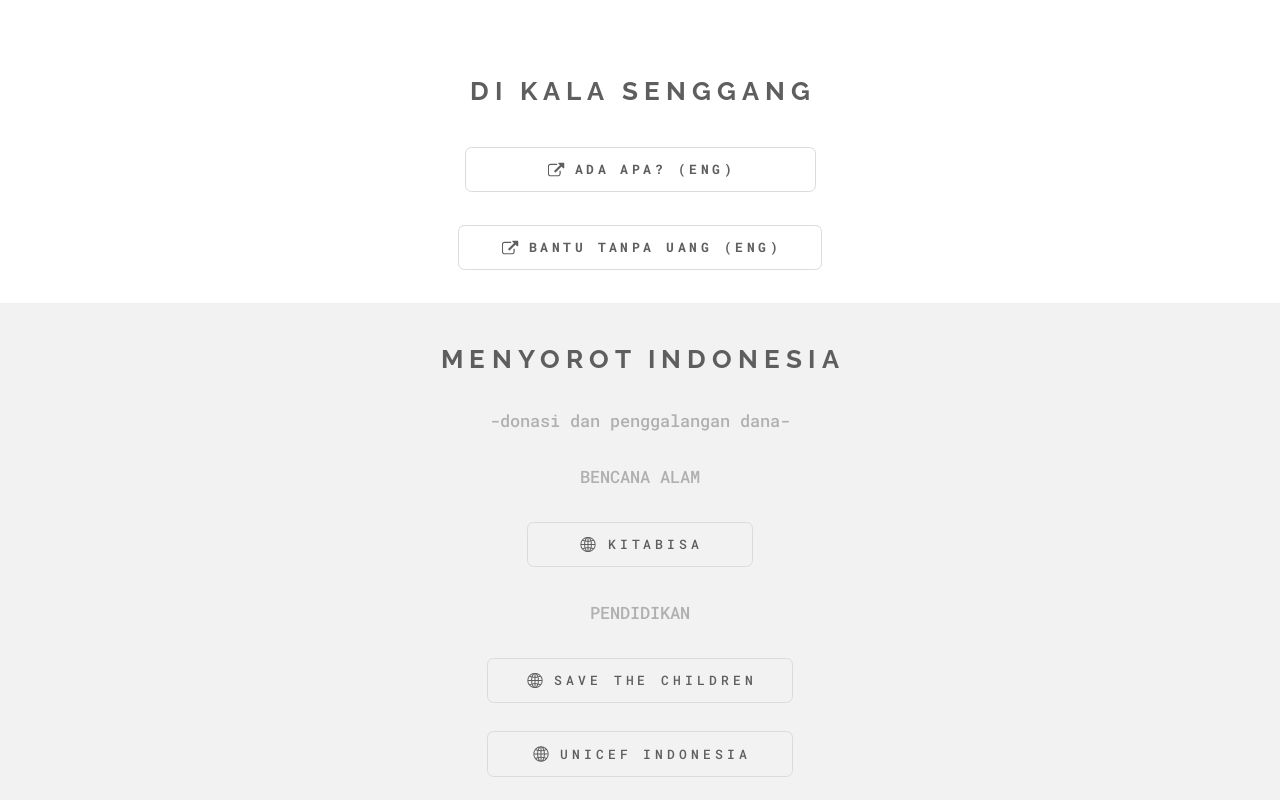This screenshot has width=1280, height=800.
Task: Visit the KITABISA donation page
Action: (x=640, y=544)
